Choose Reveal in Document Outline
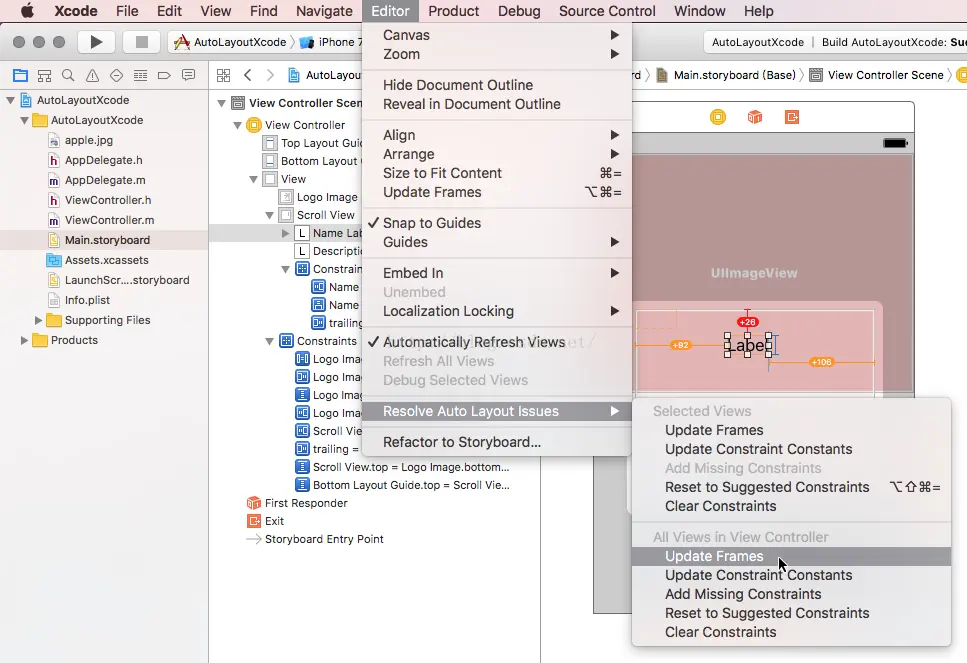The height and width of the screenshot is (663, 967). (496, 104)
